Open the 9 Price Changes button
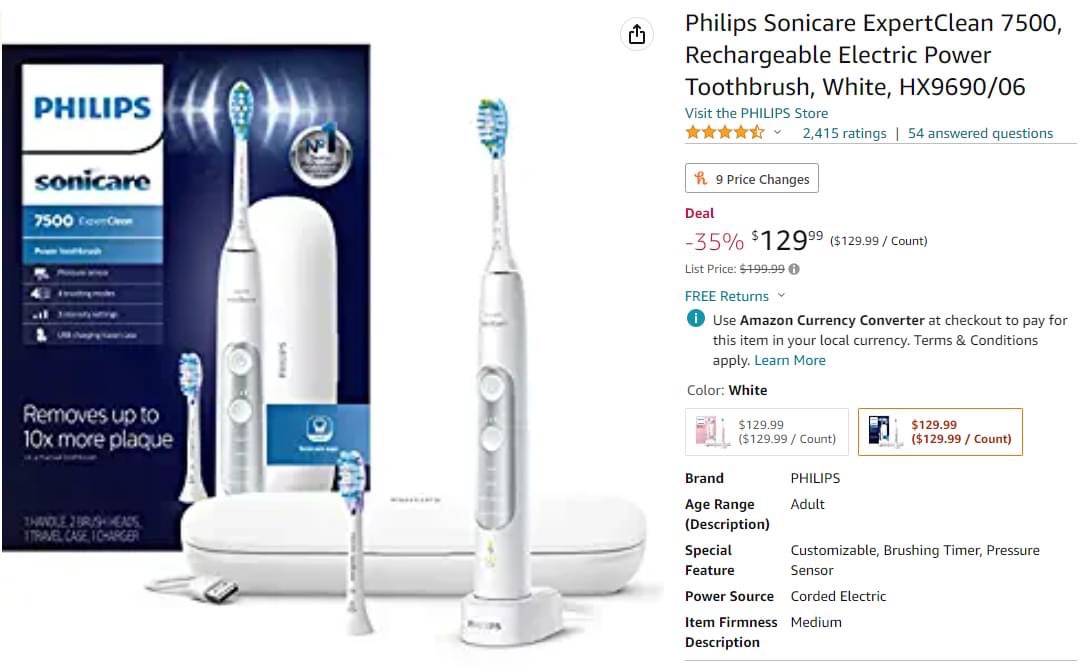 751,179
